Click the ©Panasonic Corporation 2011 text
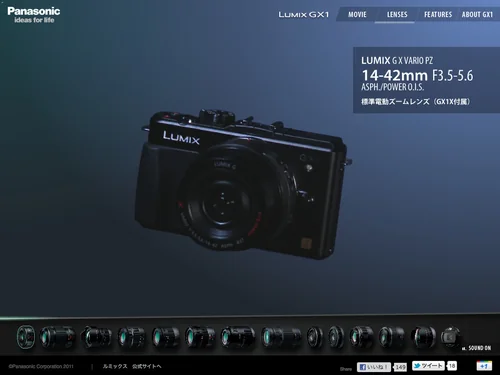Image resolution: width=500 pixels, height=375 pixels. tap(41, 366)
